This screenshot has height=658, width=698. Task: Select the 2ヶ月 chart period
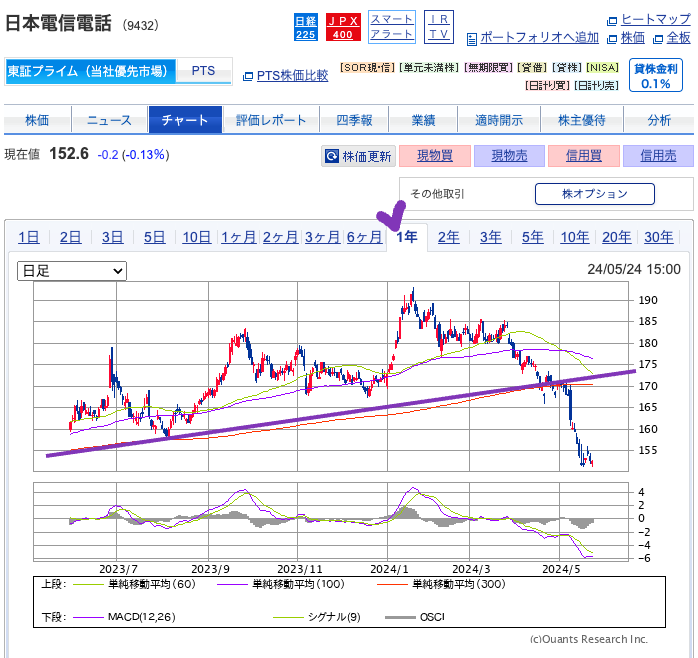(280, 237)
